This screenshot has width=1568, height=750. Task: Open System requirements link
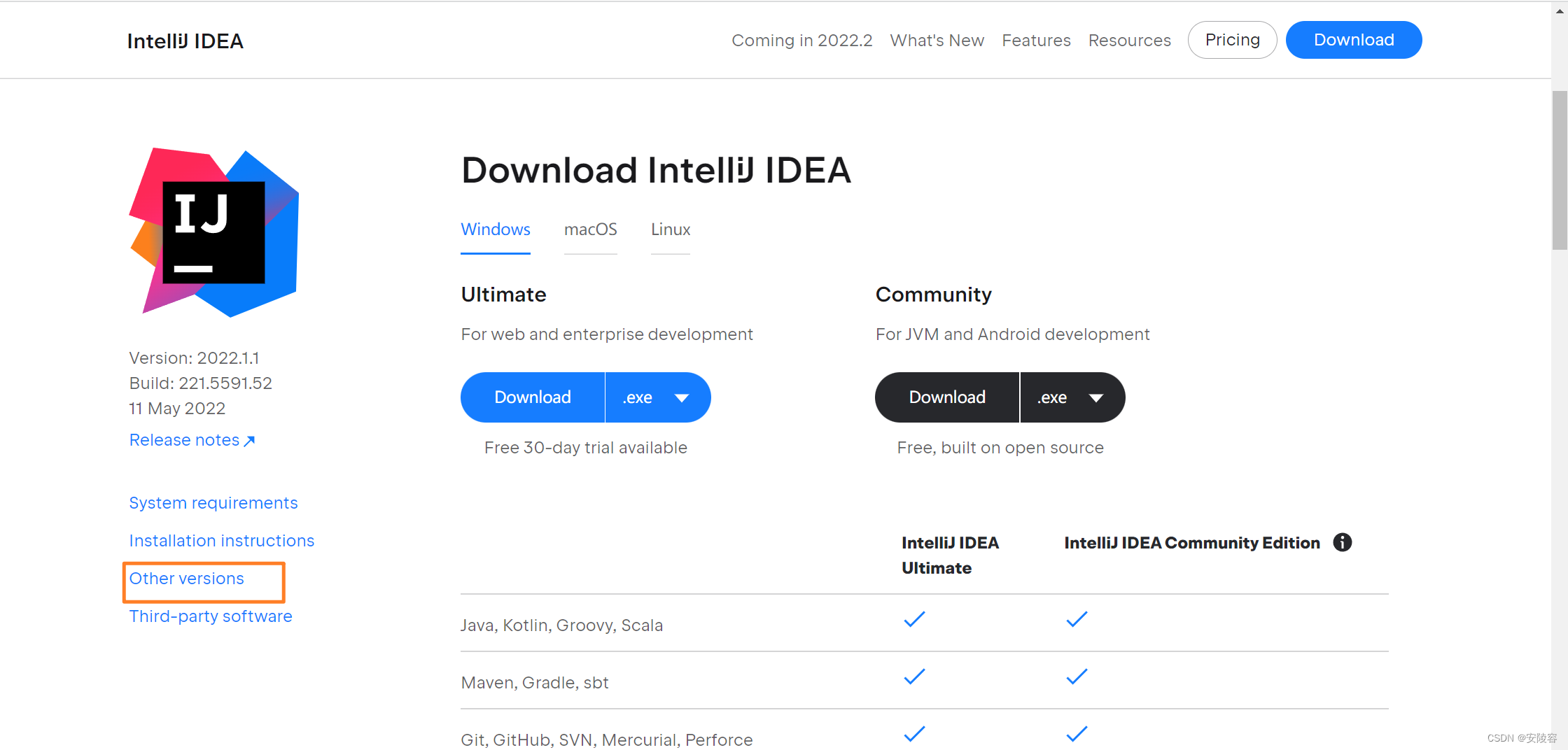coord(213,503)
